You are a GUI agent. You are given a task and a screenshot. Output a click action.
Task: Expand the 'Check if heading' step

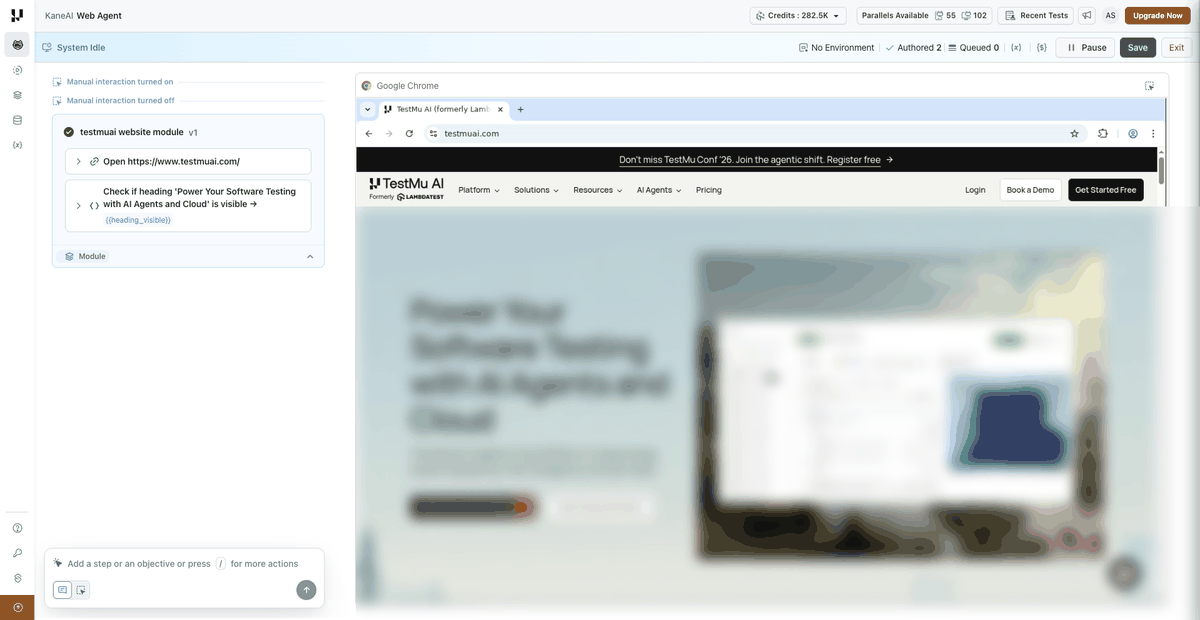pyautogui.click(x=78, y=205)
